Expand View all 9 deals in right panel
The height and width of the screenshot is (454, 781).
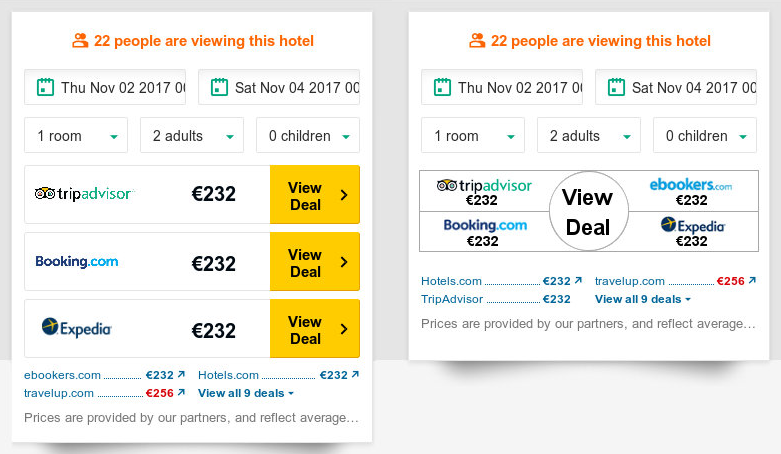(643, 299)
